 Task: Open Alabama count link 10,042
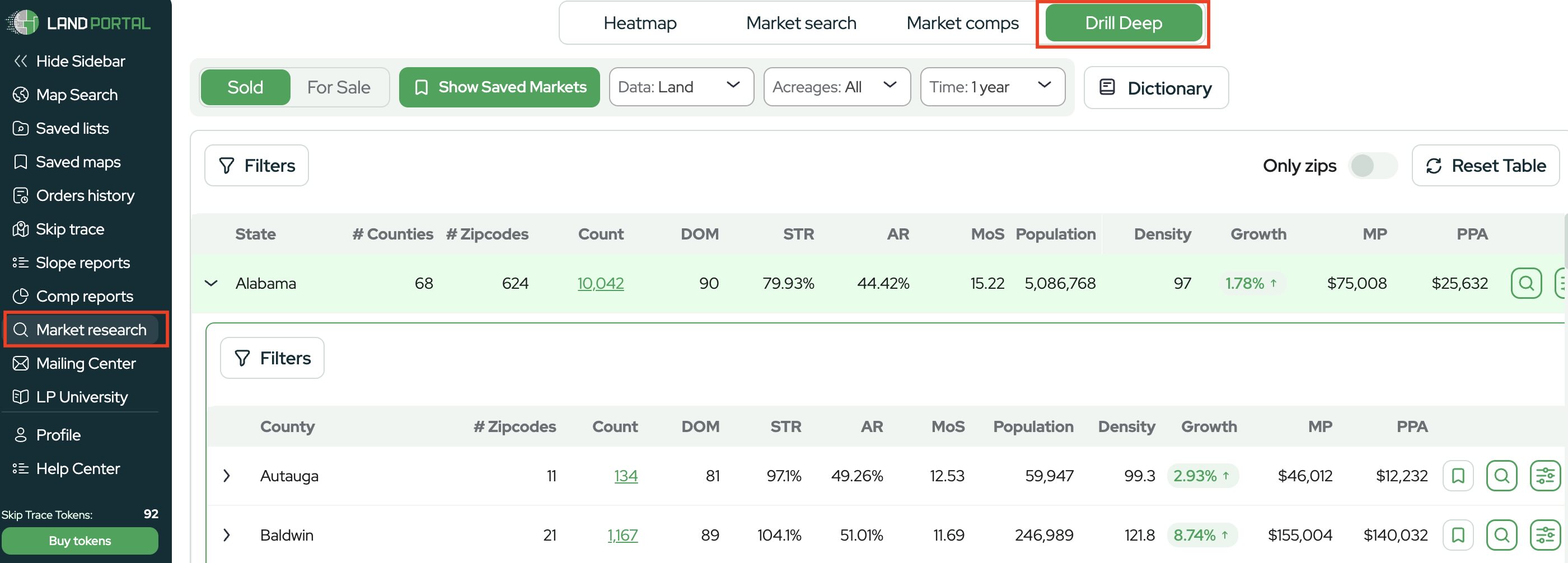[600, 283]
